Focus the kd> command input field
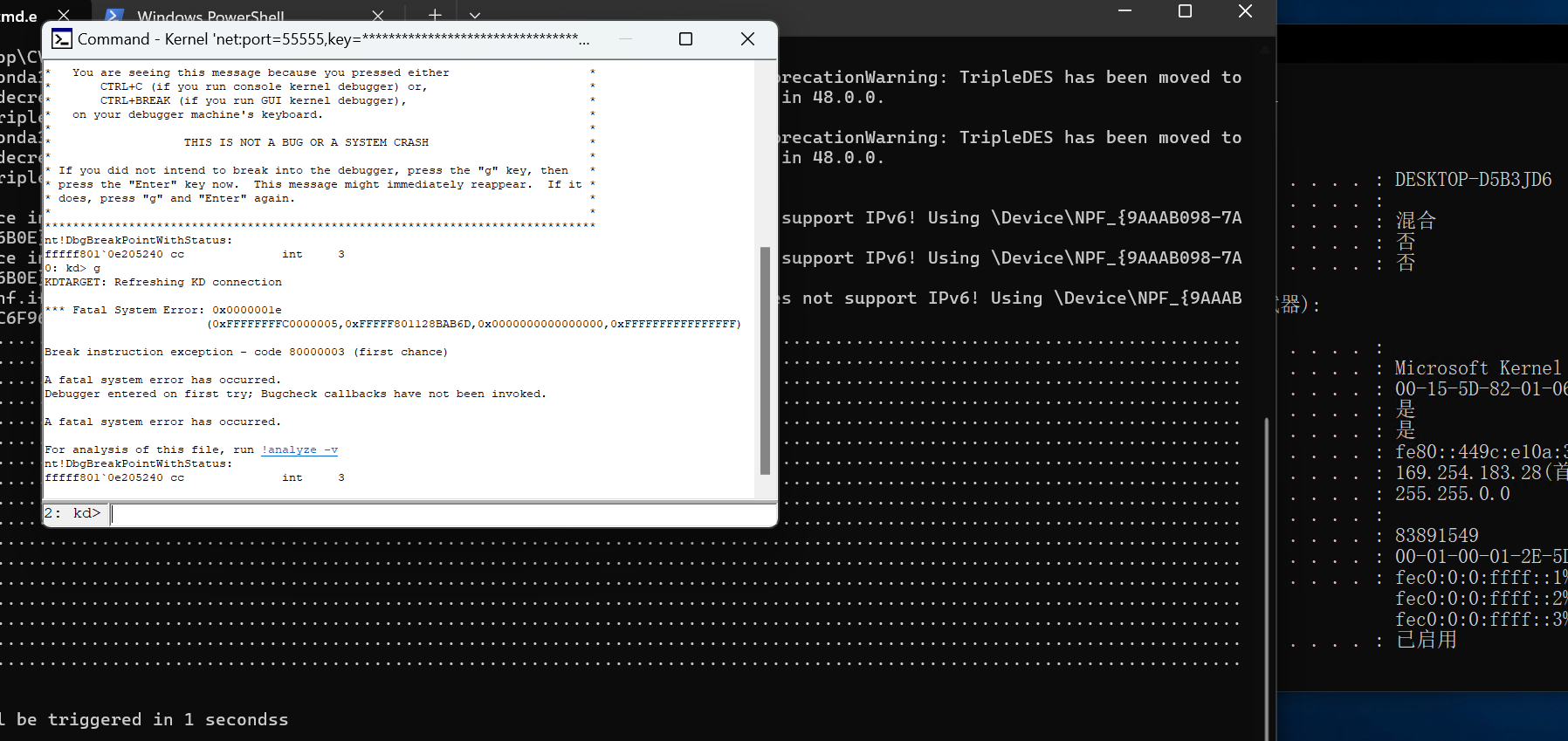The height and width of the screenshot is (741, 1568). tap(437, 514)
